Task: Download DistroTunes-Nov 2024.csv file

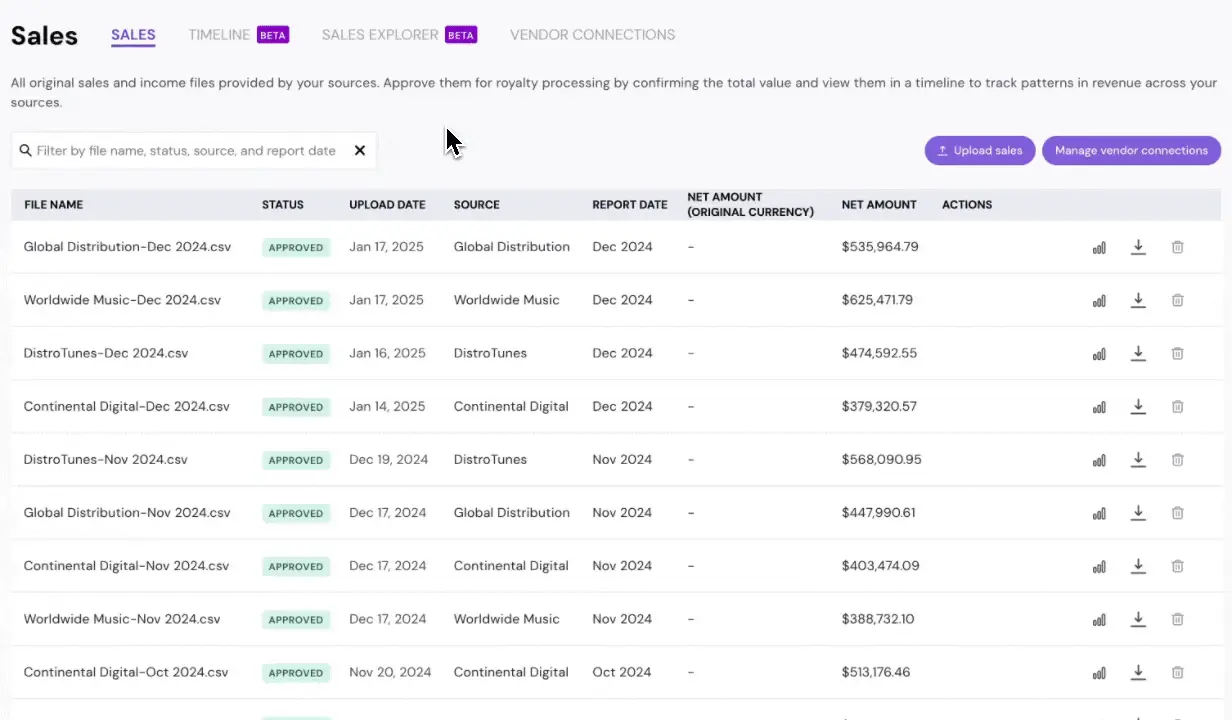Action: point(1138,460)
